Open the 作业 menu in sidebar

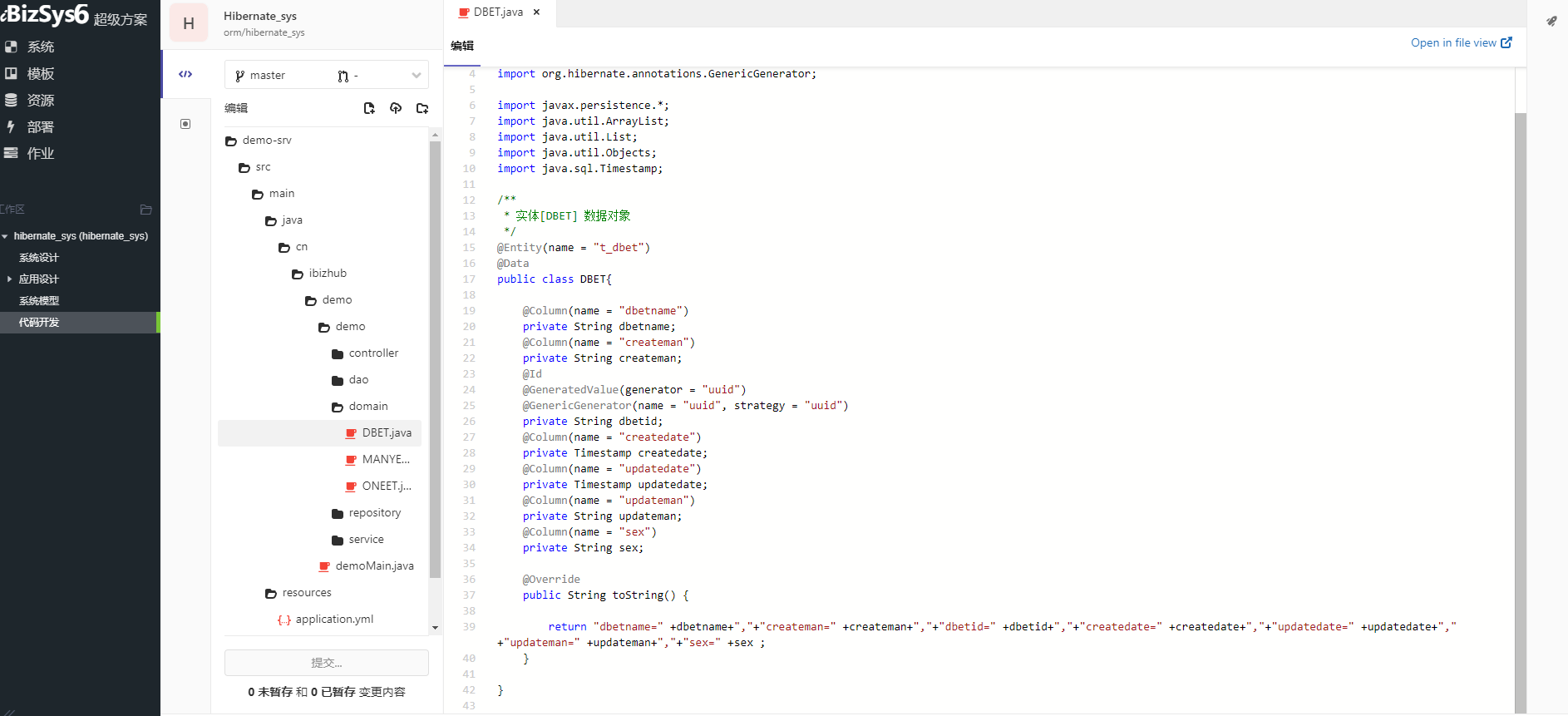pos(40,153)
